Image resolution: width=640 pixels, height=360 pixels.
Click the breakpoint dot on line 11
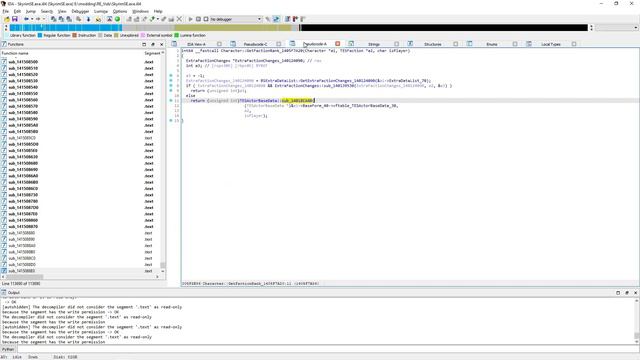click(171, 100)
